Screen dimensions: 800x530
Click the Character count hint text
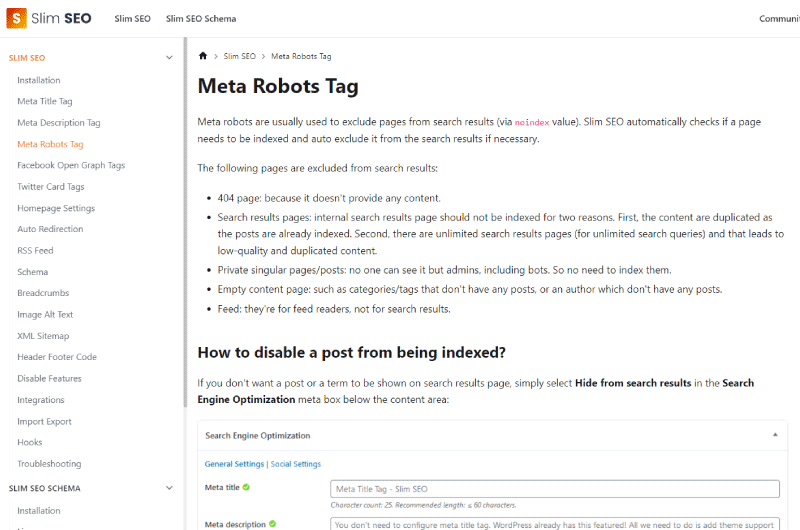tap(423, 505)
